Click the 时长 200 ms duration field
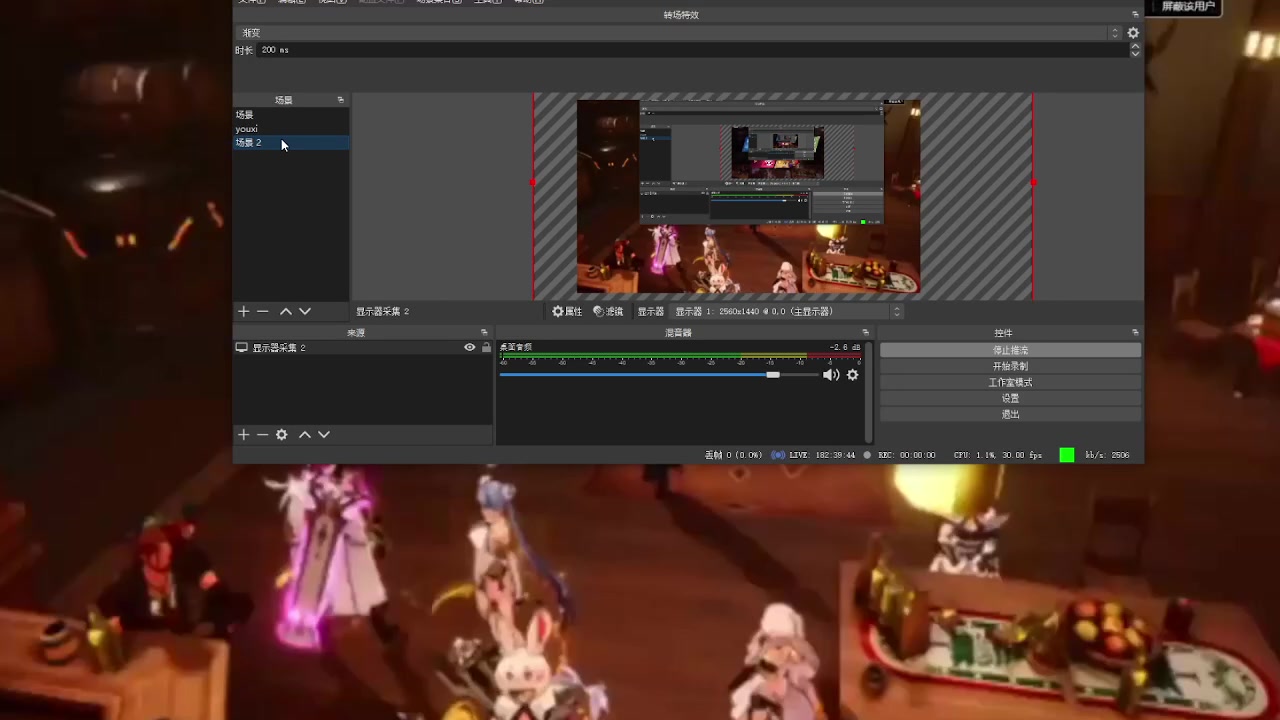1280x720 pixels. click(692, 50)
